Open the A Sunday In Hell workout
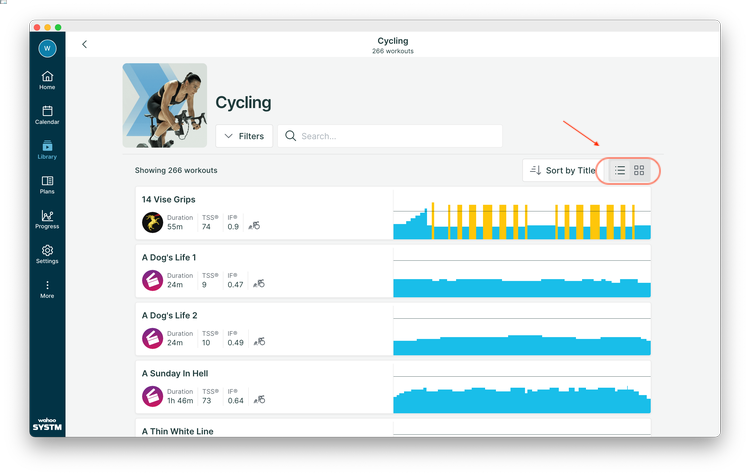Viewport: 750px width, 476px height. pos(393,387)
